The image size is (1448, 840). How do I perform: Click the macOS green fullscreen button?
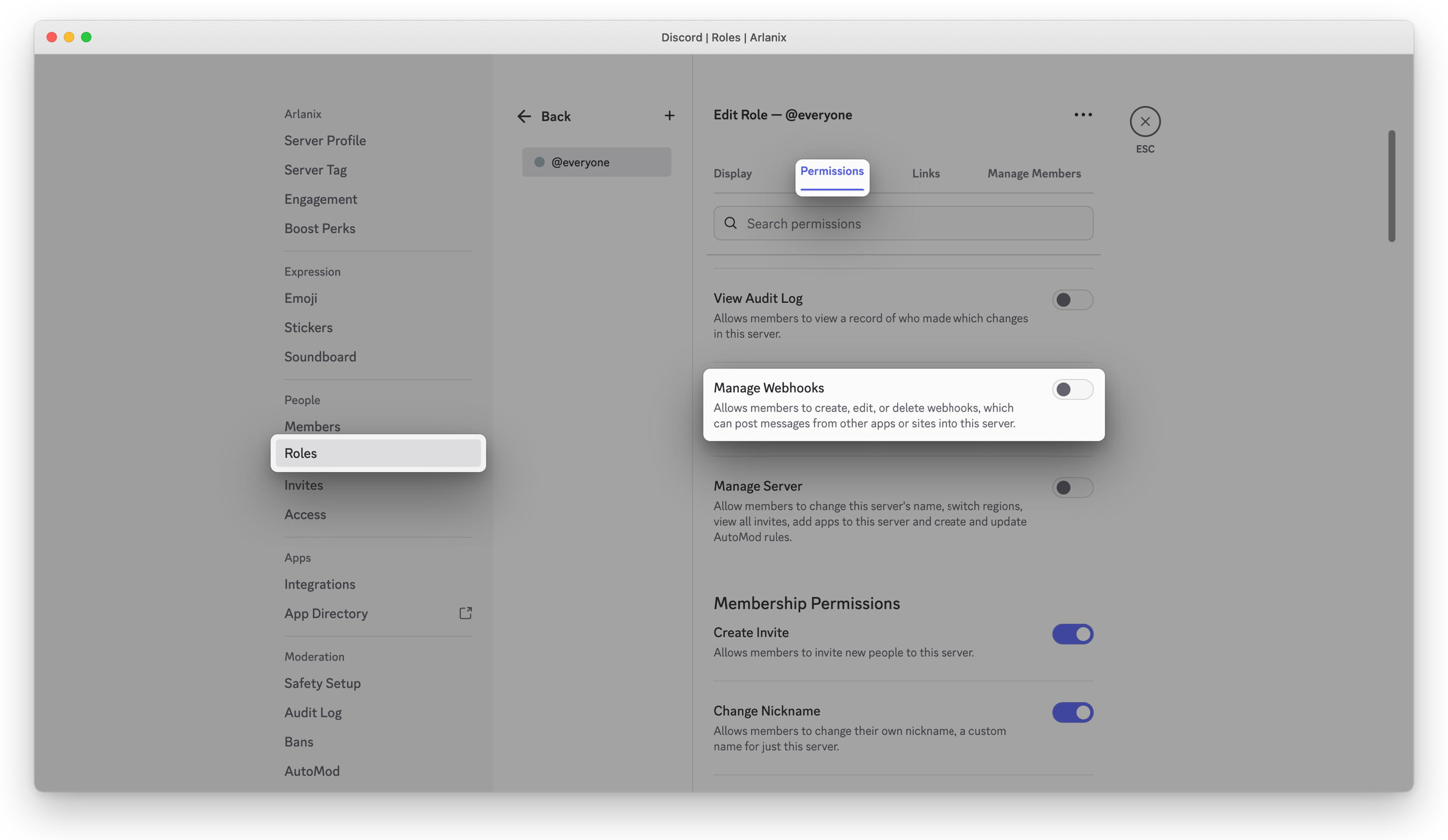[86, 37]
